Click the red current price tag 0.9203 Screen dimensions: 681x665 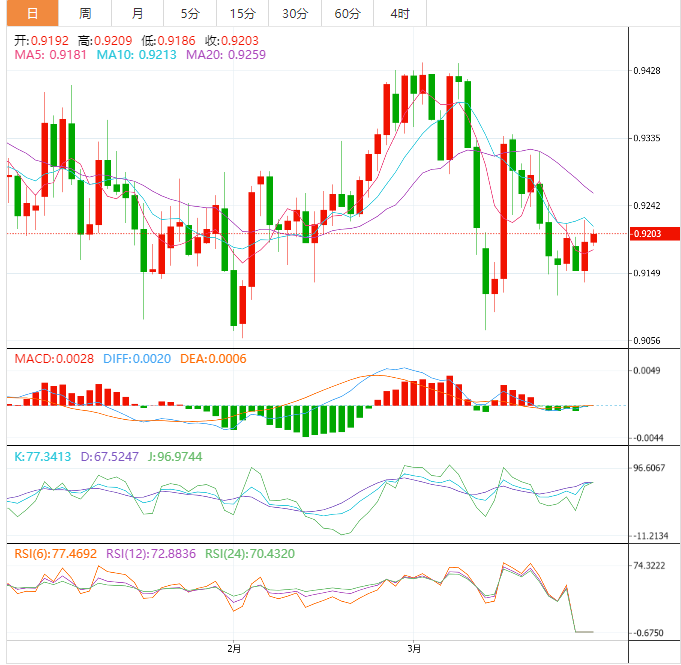pos(655,234)
